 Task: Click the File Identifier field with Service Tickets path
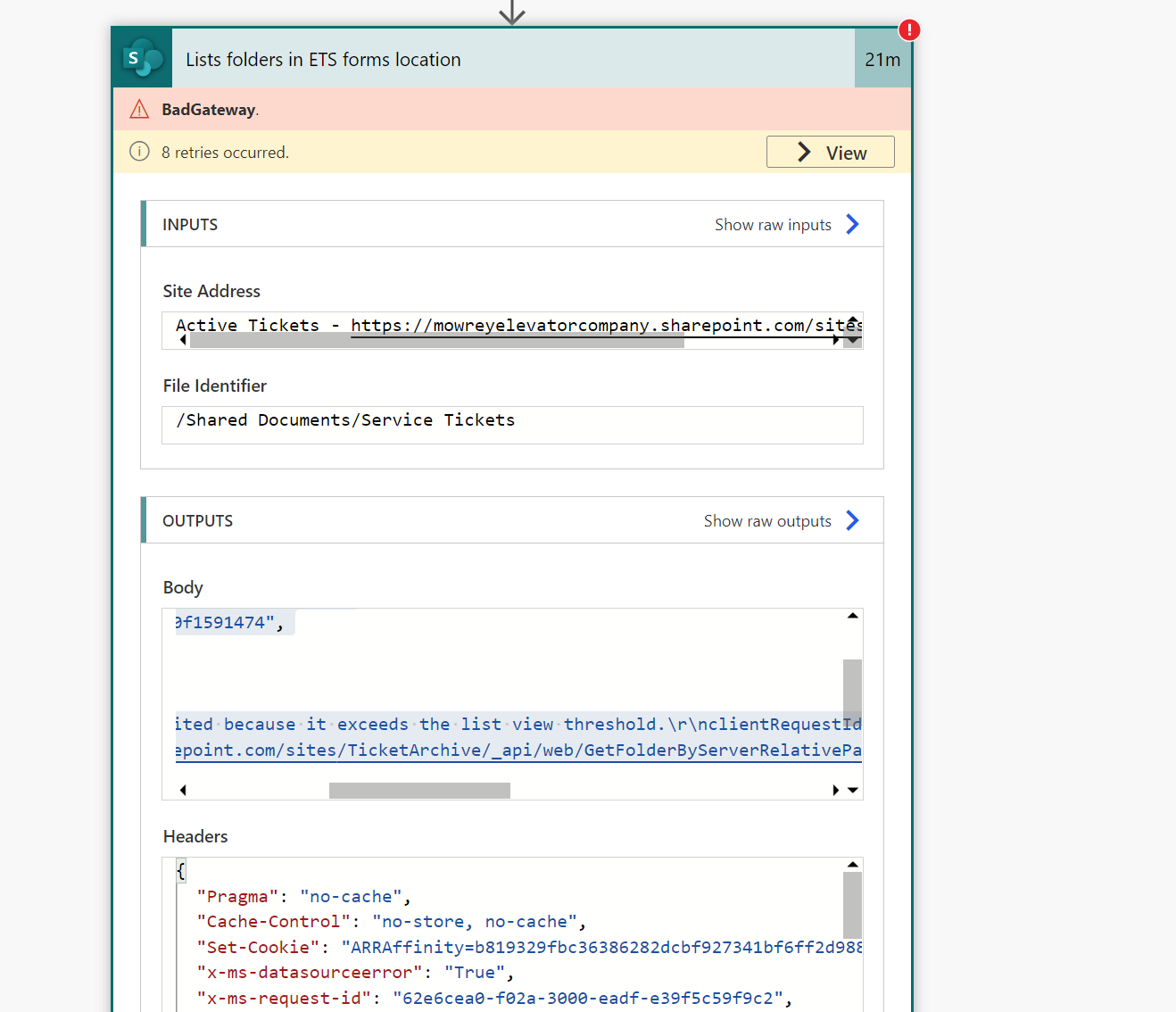coord(512,425)
